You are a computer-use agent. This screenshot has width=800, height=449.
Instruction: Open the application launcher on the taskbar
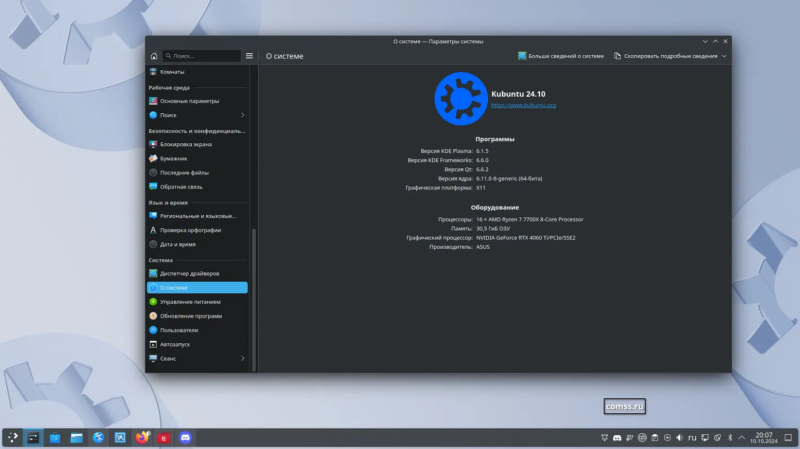point(12,437)
